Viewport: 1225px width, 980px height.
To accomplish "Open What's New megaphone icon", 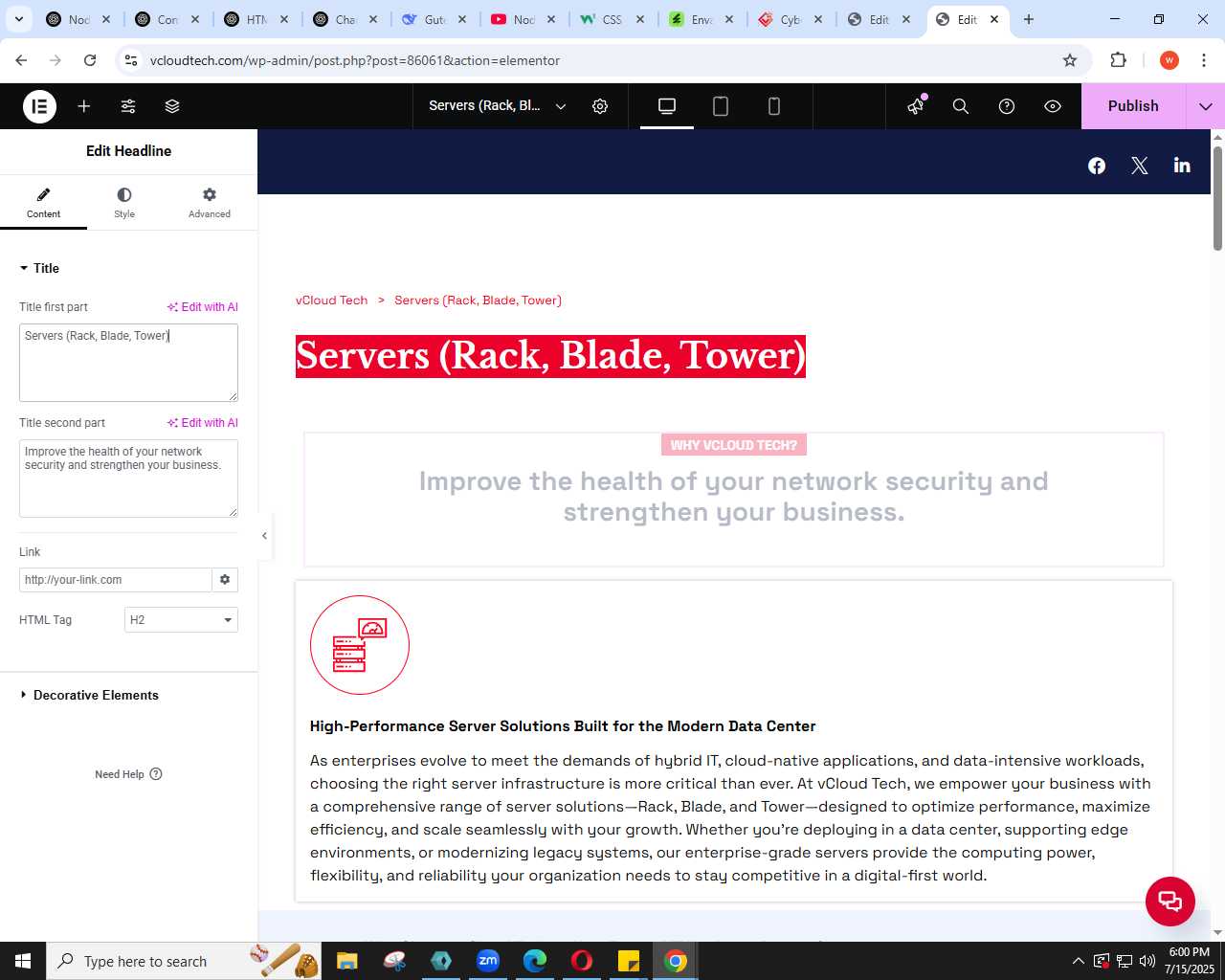I will click(917, 106).
